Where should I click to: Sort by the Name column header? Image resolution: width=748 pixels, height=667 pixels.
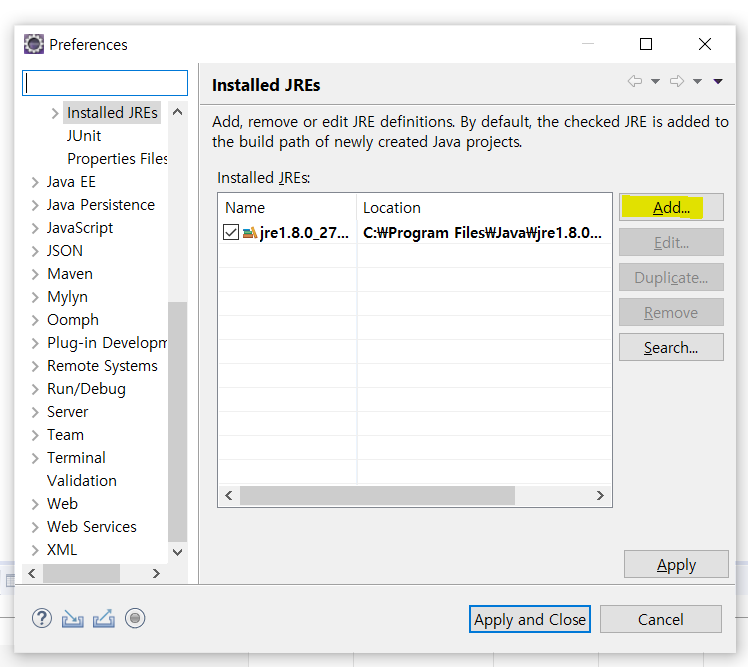pyautogui.click(x=288, y=208)
